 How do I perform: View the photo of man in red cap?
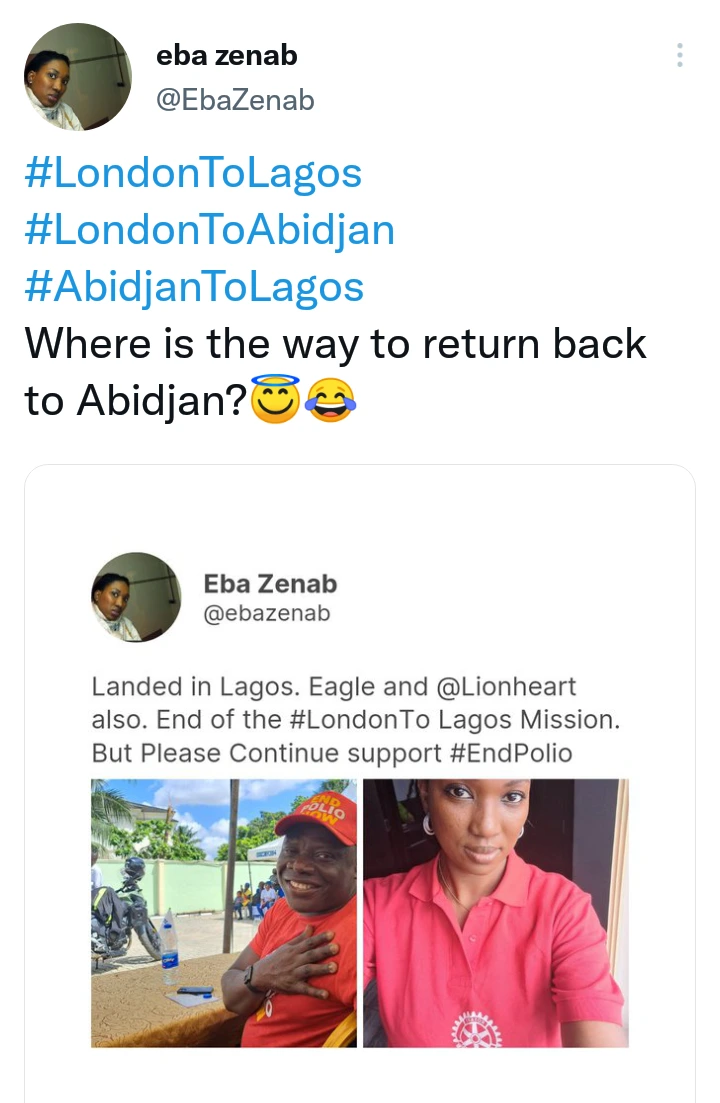223,912
